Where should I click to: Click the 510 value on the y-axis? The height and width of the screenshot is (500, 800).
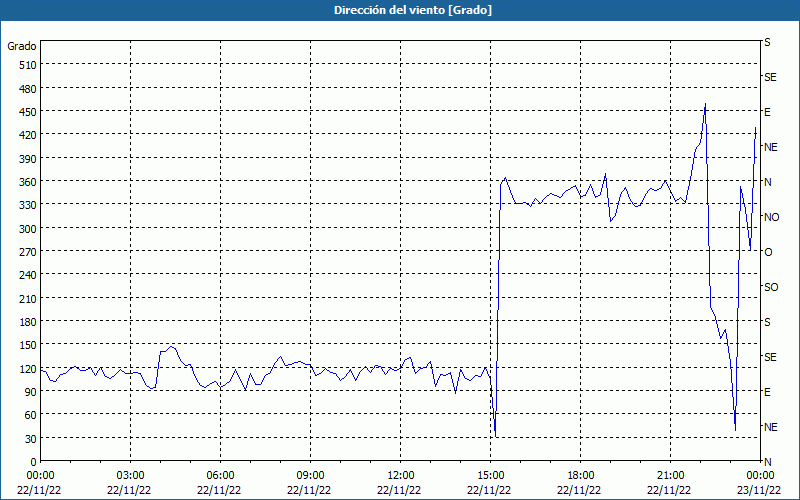28,65
